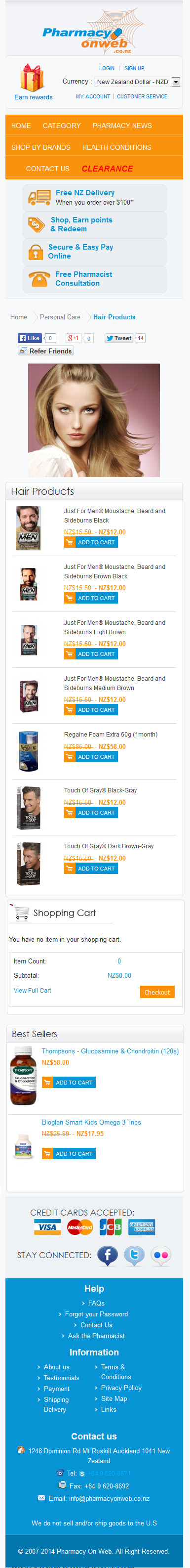Go to Personal Care breadcrumb
The width and height of the screenshot is (190, 1568).
pyautogui.click(x=60, y=317)
